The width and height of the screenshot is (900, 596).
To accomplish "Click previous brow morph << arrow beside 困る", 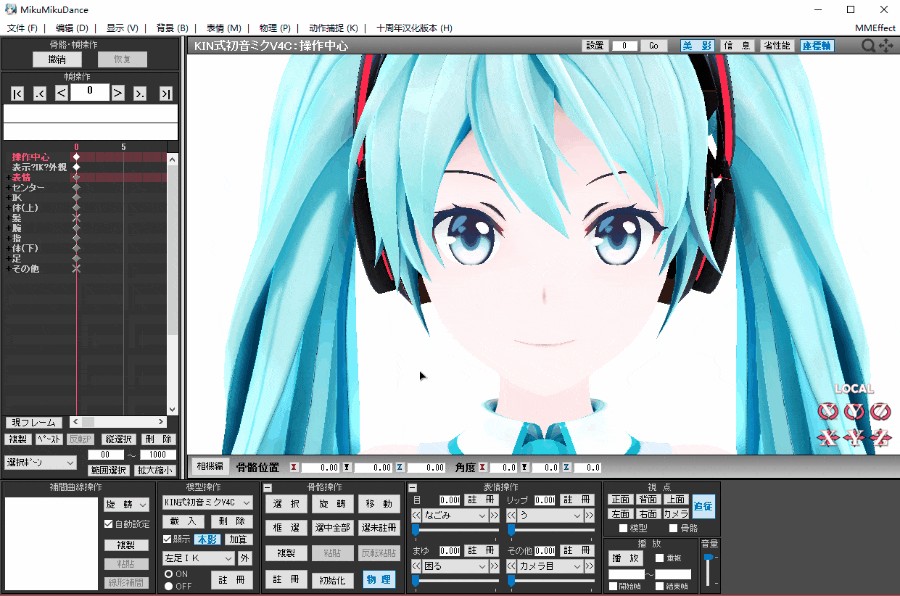I will point(417,566).
